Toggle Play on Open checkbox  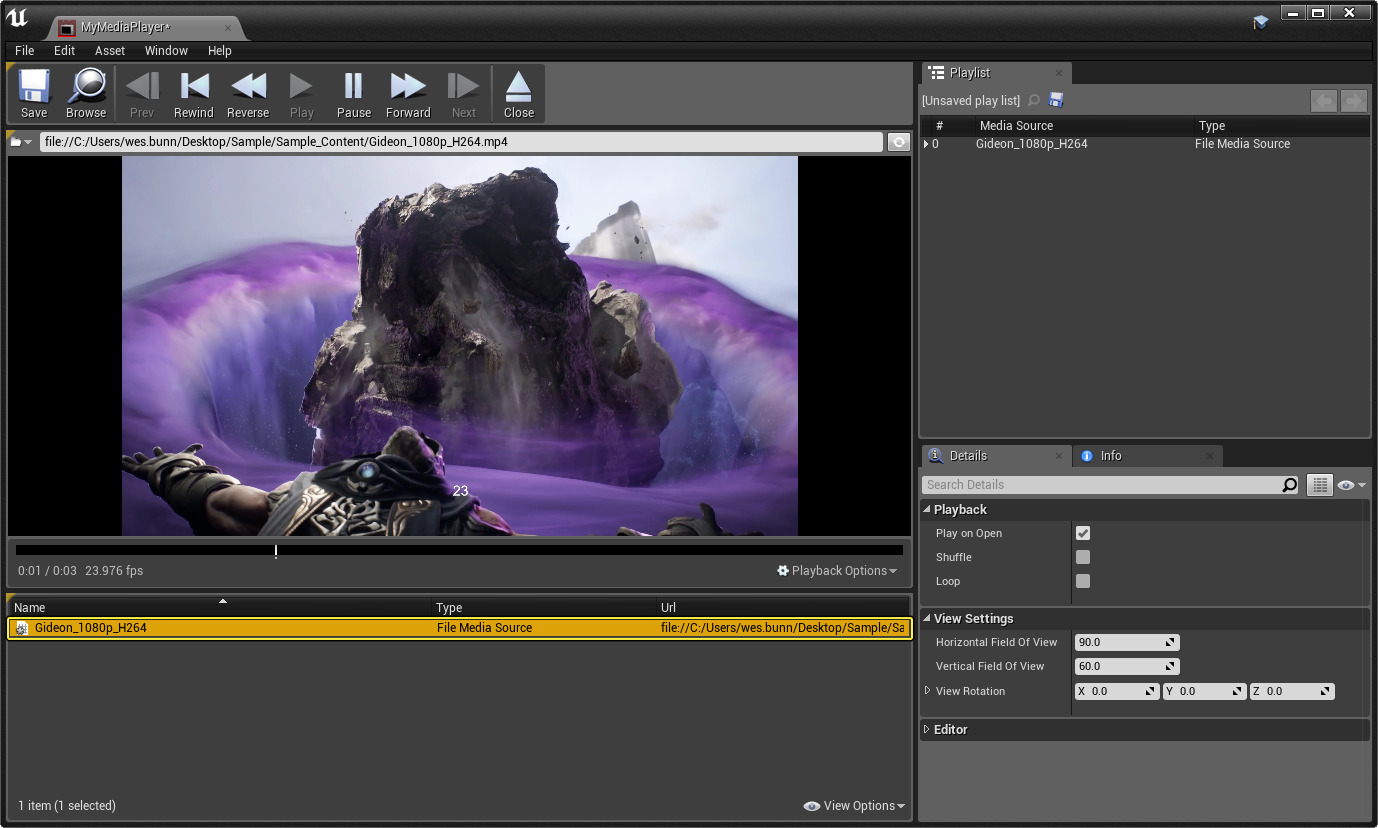[x=1083, y=533]
